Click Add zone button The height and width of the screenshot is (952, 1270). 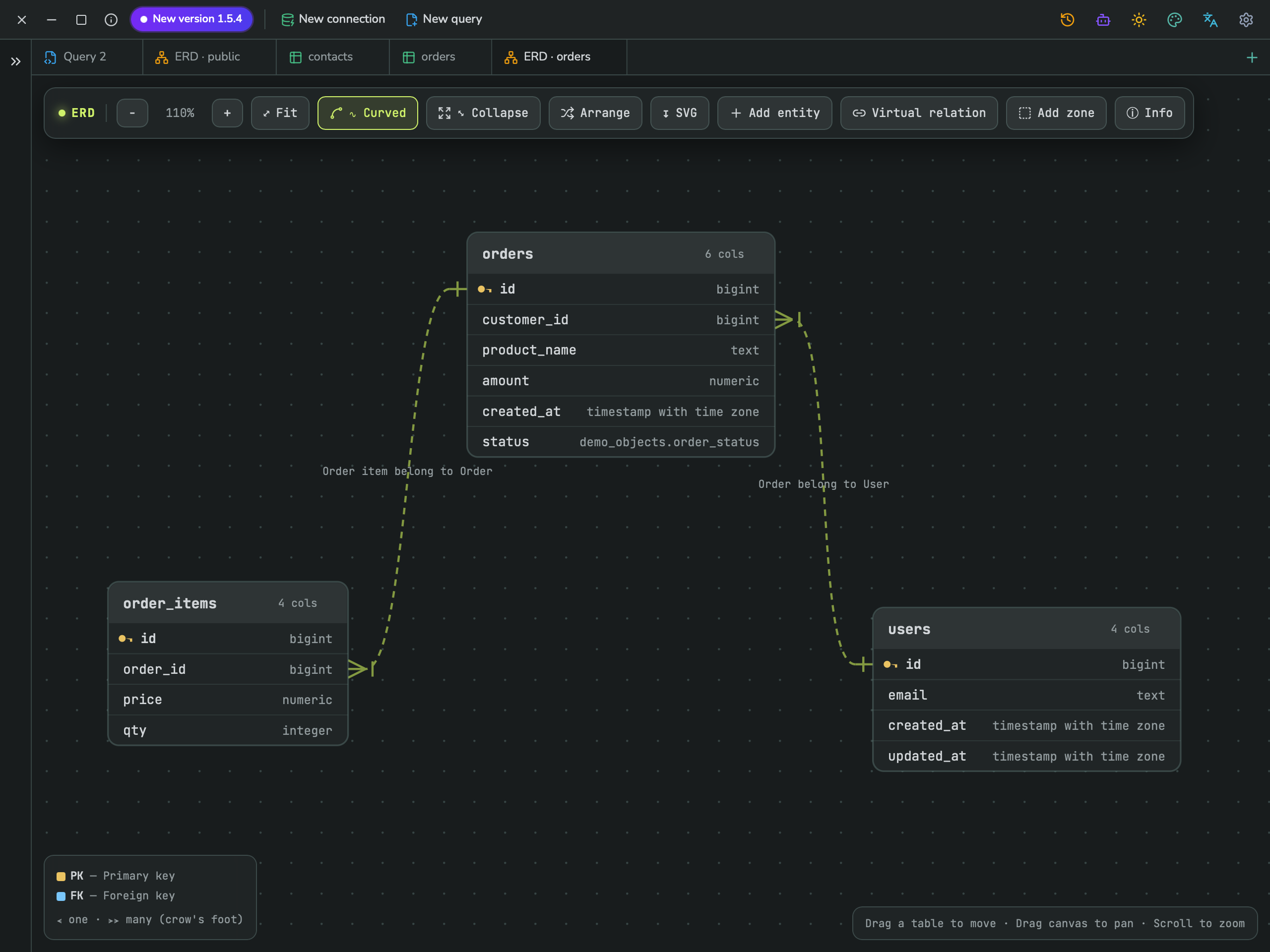[1056, 113]
